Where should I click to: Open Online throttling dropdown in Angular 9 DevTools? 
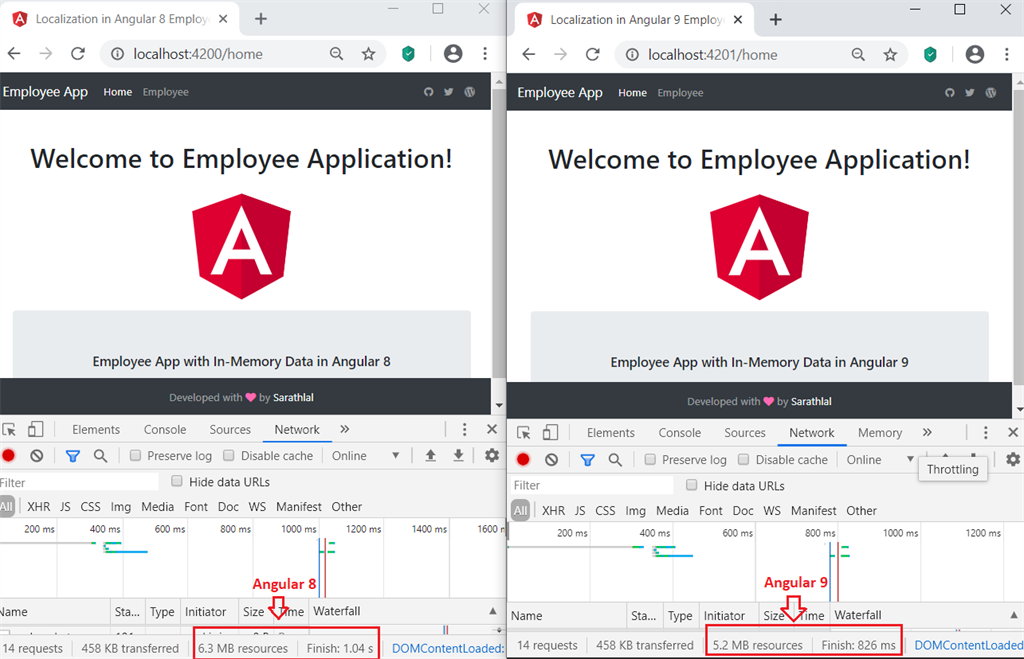880,460
